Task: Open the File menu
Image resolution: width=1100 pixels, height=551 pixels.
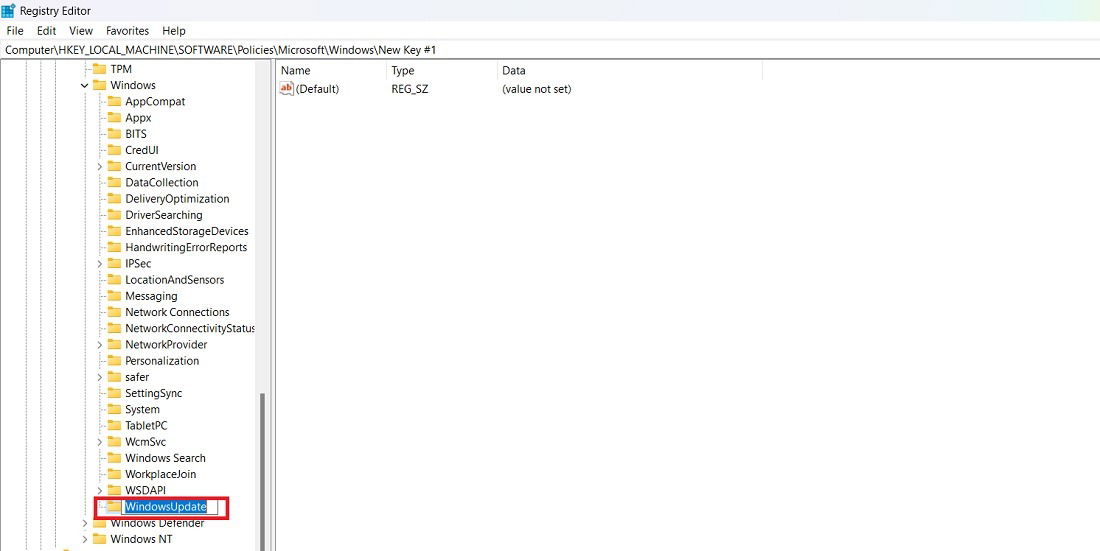Action: (15, 31)
